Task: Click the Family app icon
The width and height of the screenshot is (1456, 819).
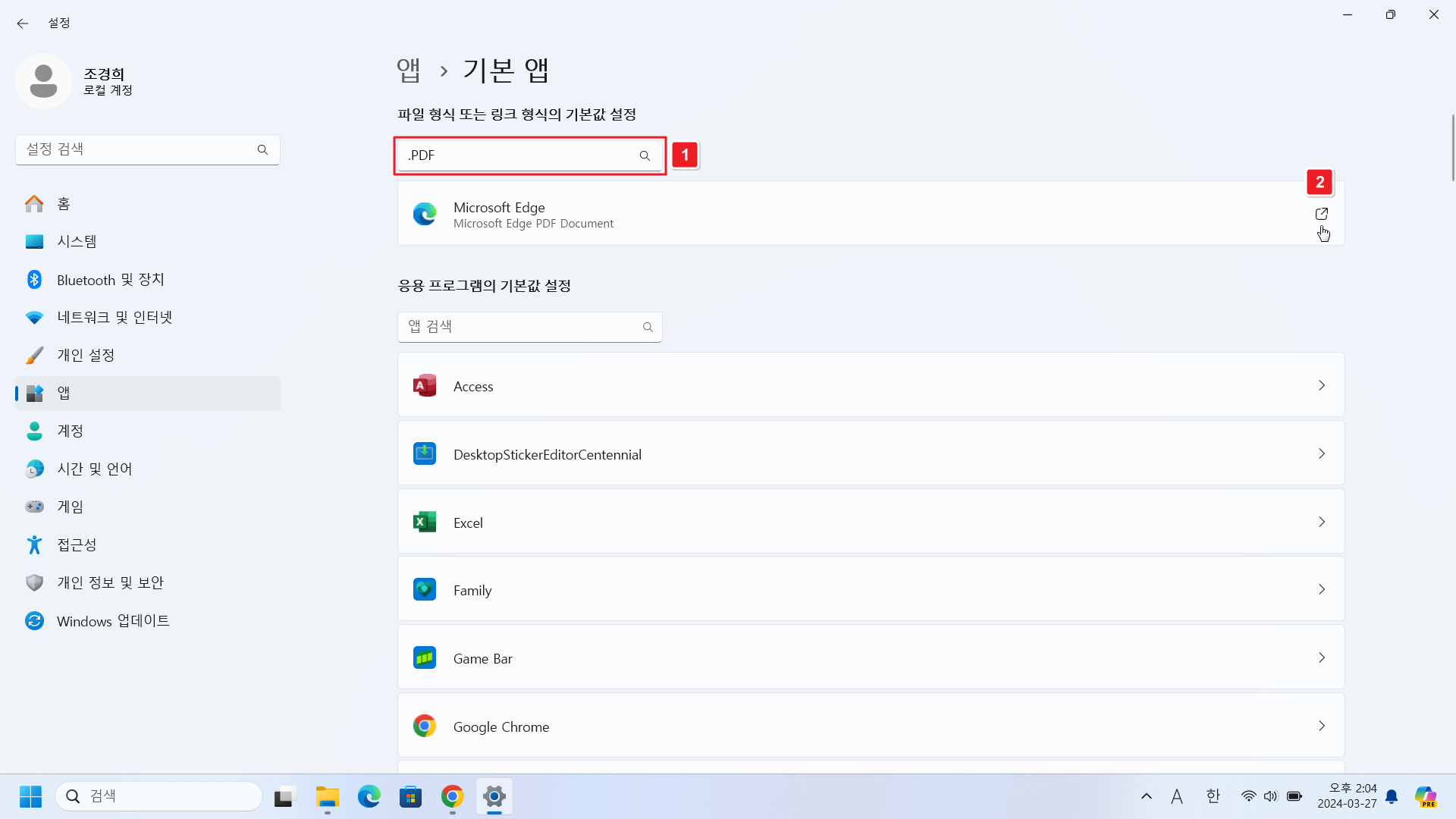Action: [x=425, y=589]
